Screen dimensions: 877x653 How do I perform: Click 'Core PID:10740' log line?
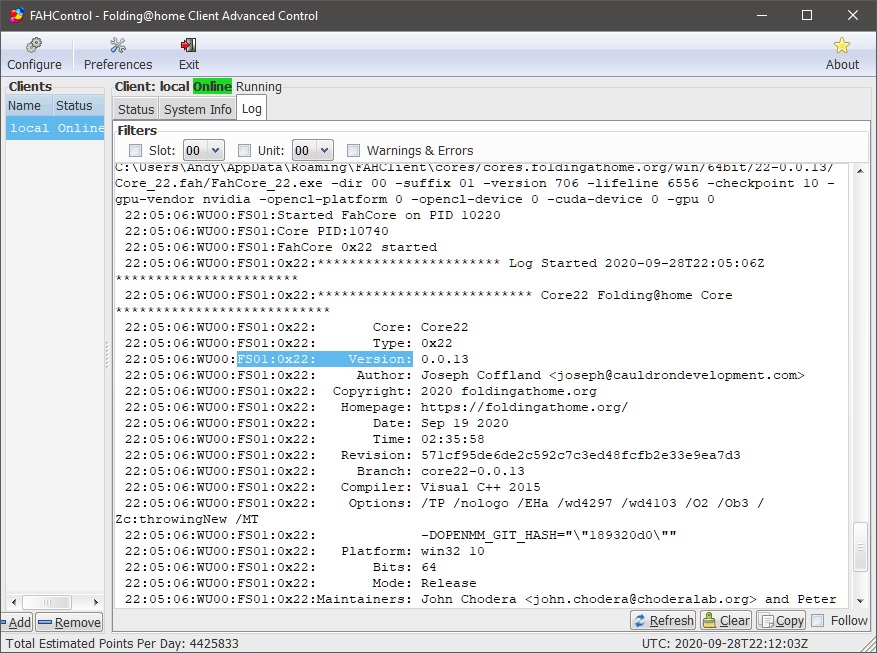pyautogui.click(x=256, y=231)
